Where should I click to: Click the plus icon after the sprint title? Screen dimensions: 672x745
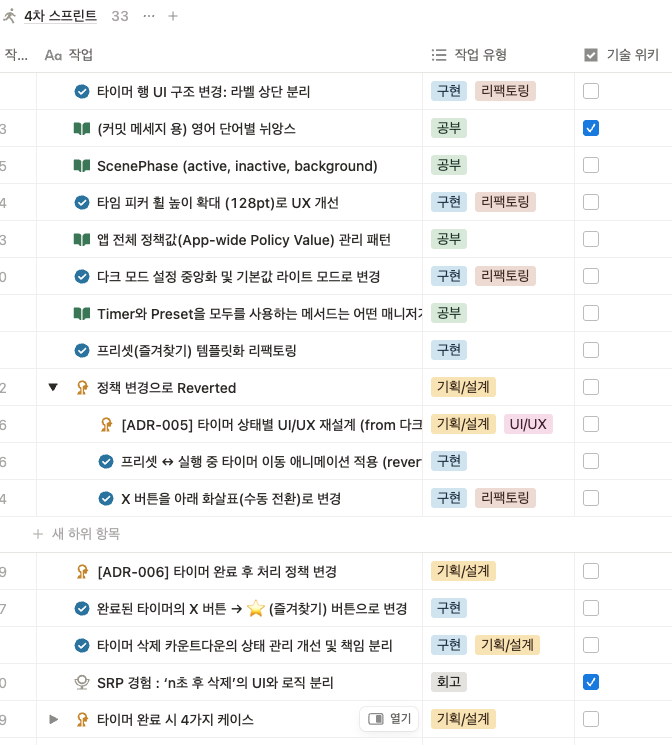coord(173,16)
